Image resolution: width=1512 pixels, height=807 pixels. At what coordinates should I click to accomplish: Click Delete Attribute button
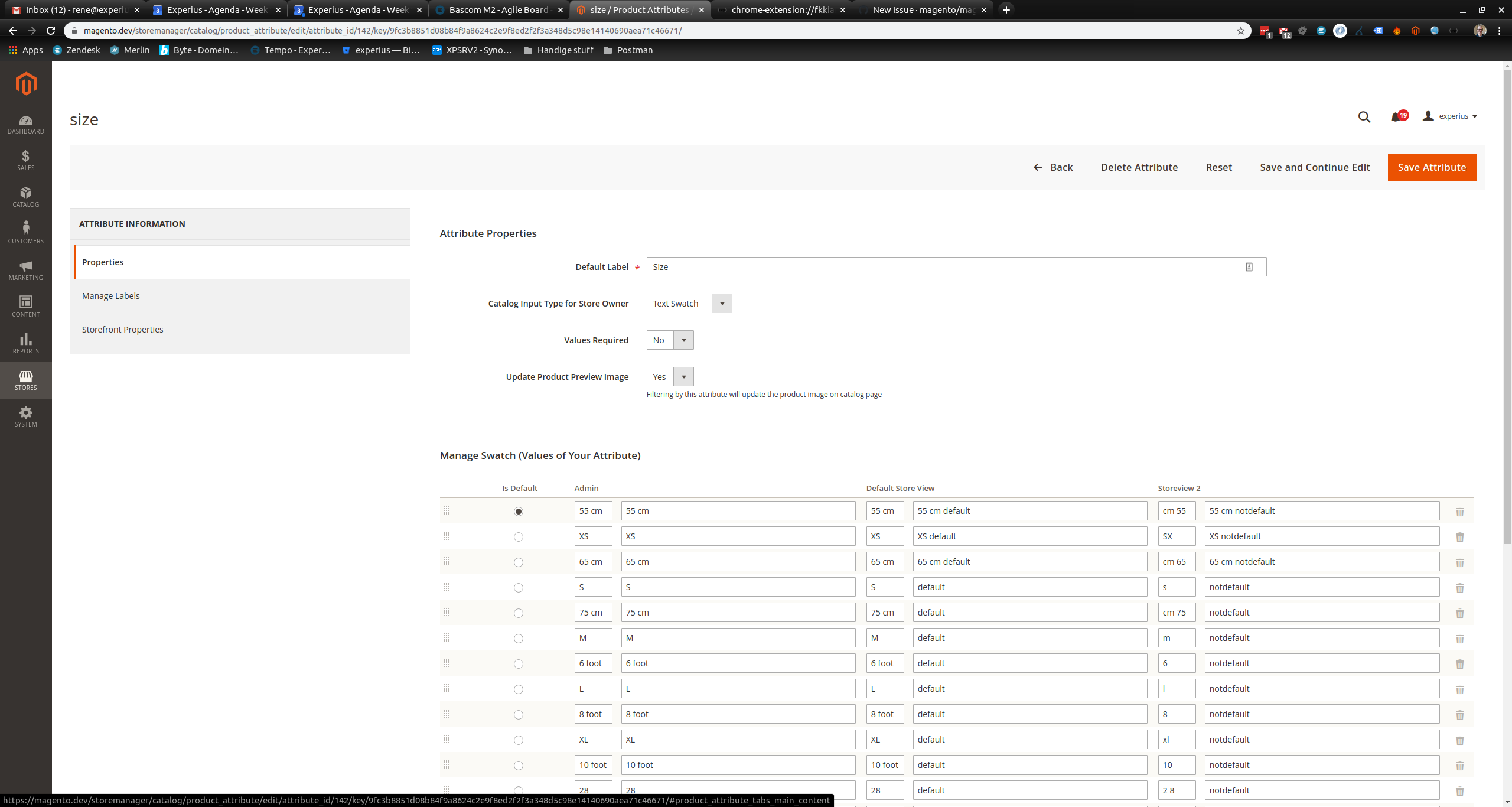pos(1139,168)
